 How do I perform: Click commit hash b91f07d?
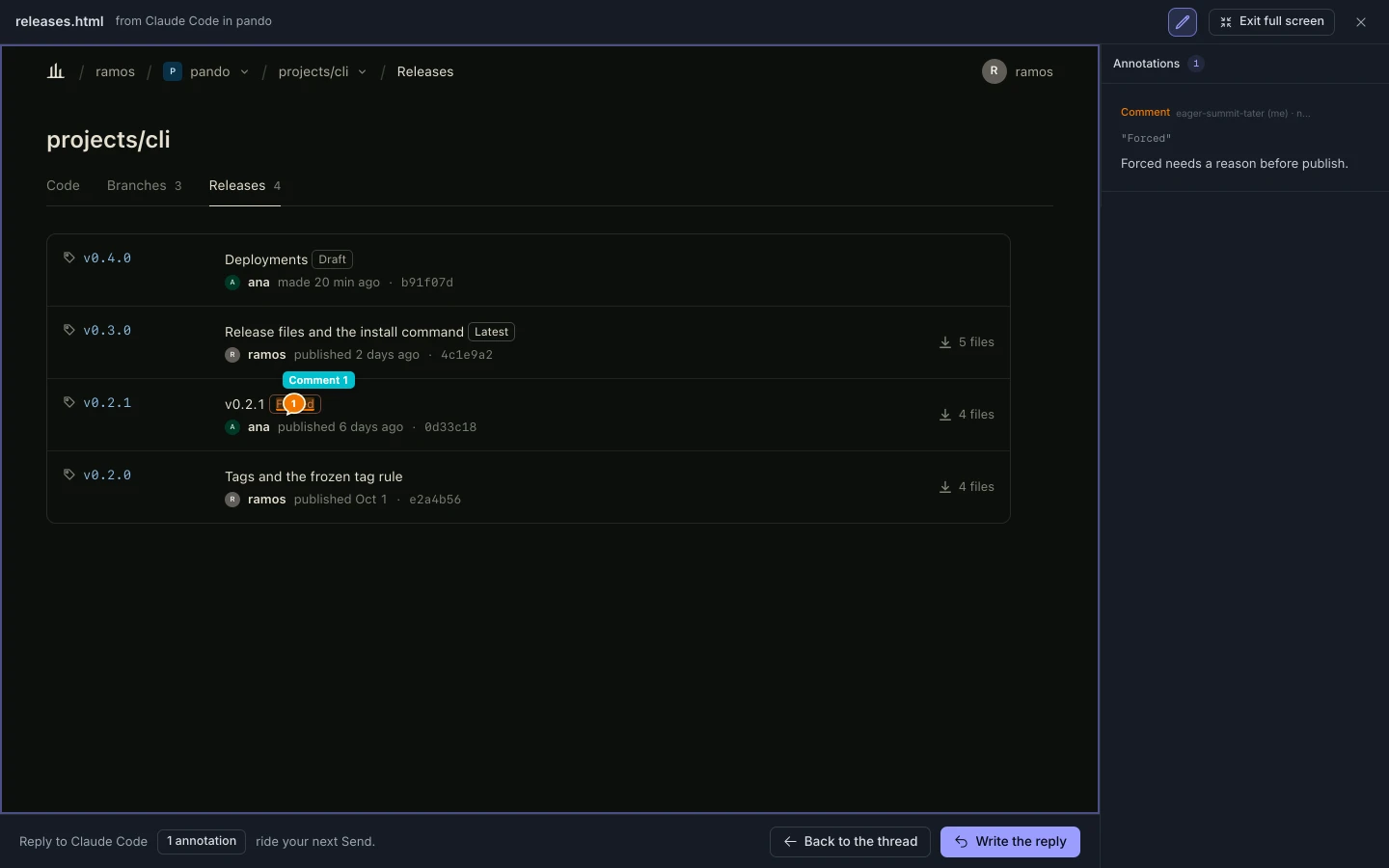coord(427,283)
